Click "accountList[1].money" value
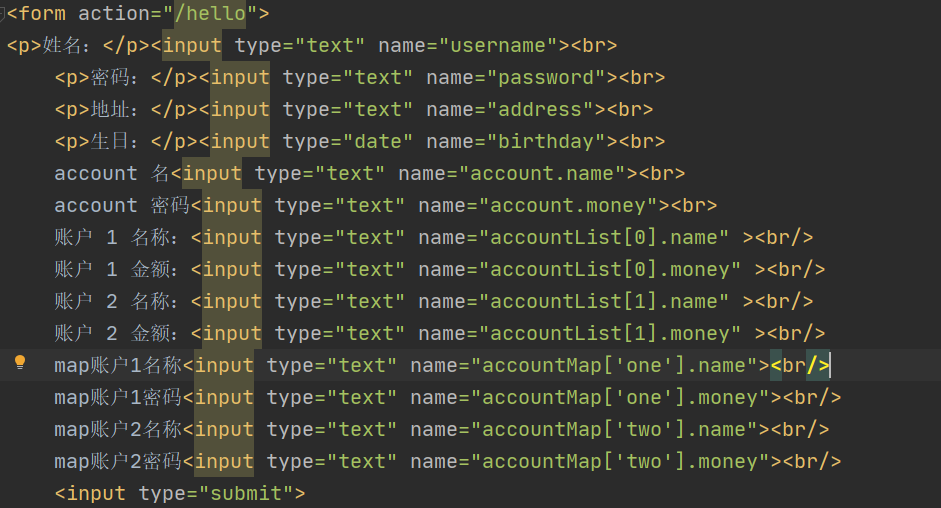This screenshot has width=941, height=508. coord(610,333)
